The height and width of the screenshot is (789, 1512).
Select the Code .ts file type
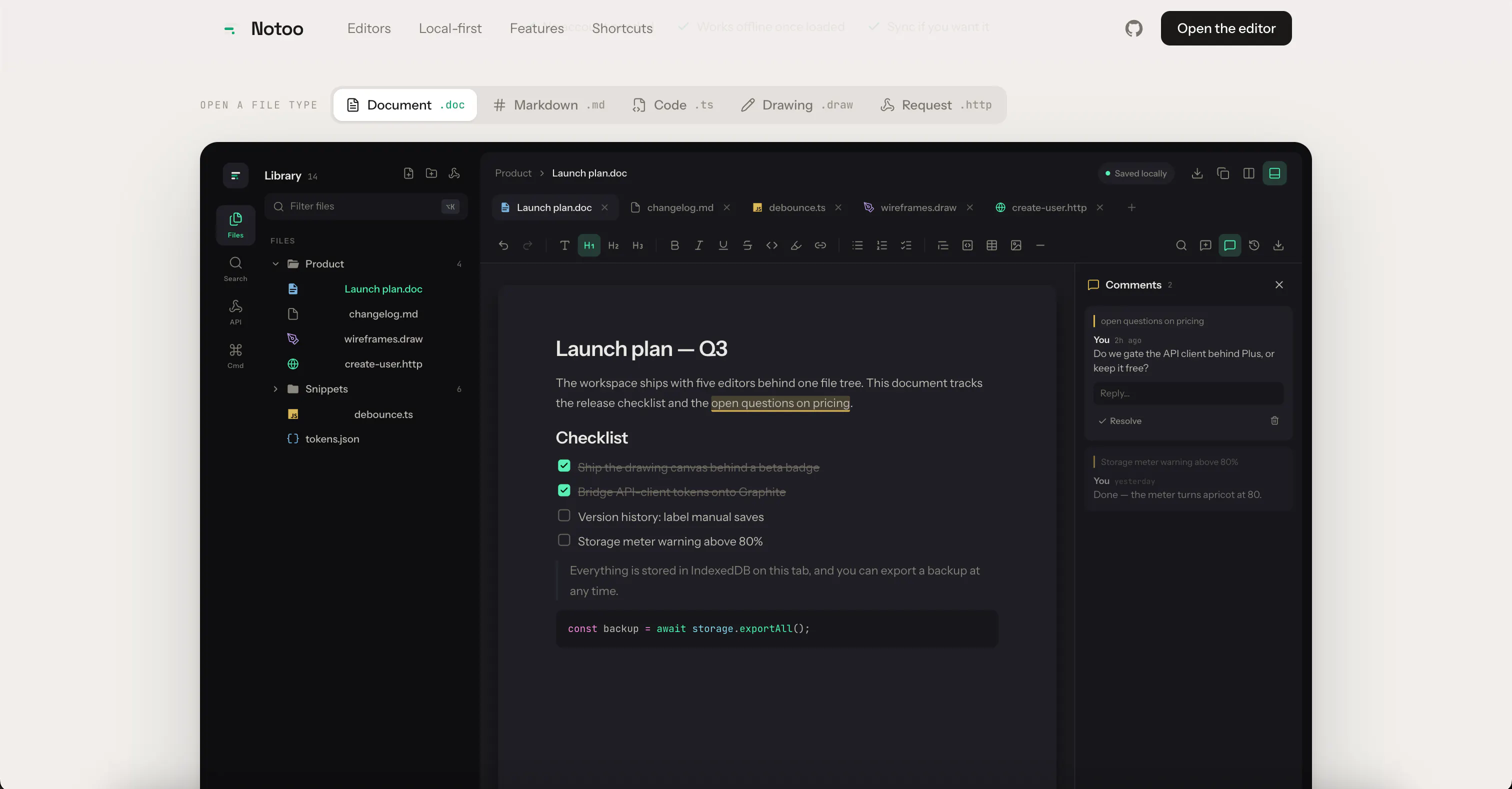point(672,105)
